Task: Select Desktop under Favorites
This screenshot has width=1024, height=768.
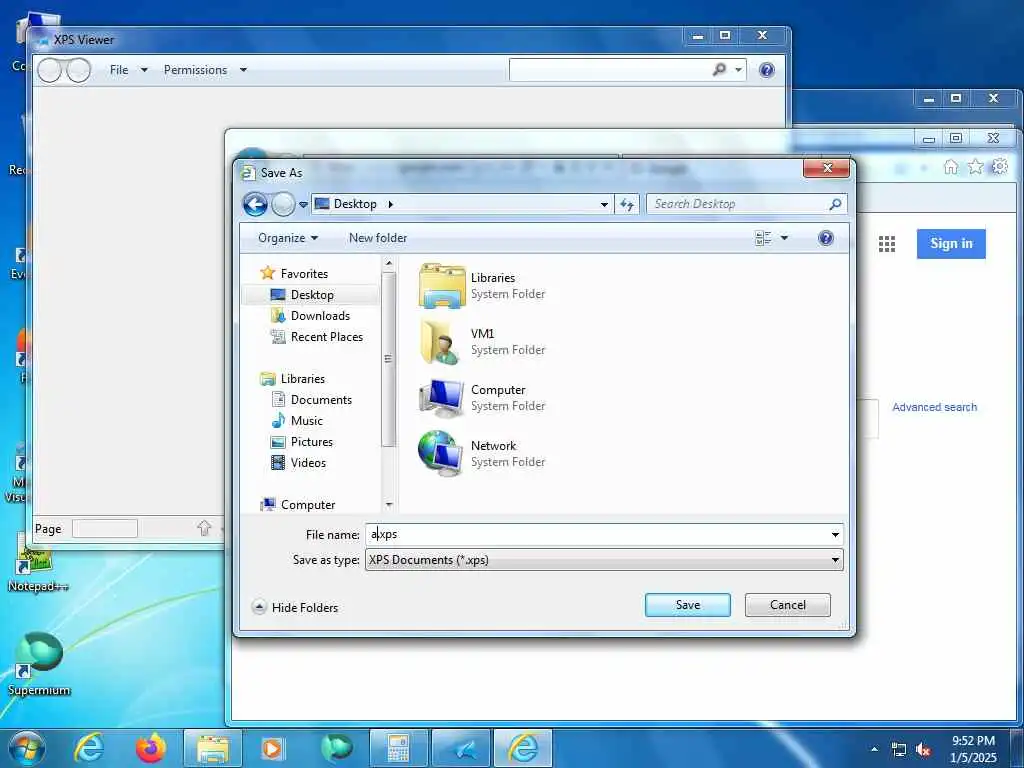Action: [x=312, y=295]
